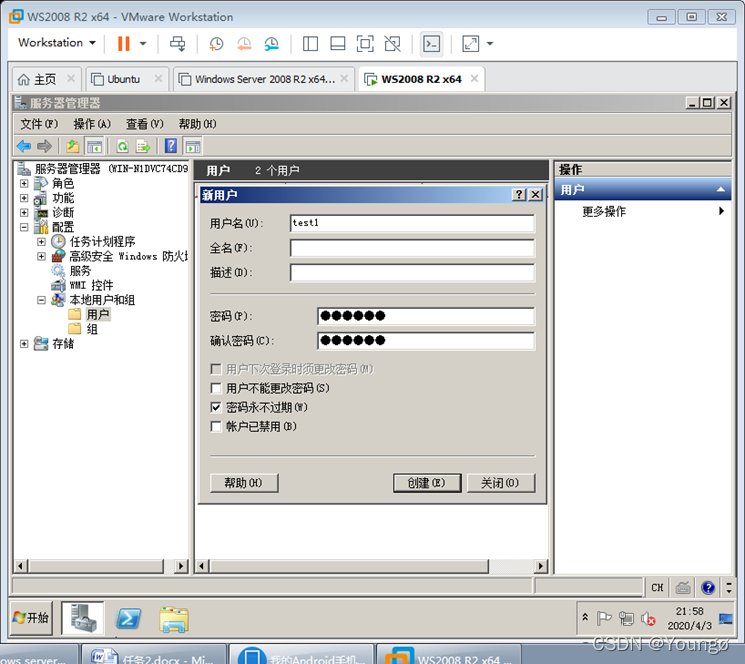
Task: Open the 开始 menu
Action: (x=30, y=617)
